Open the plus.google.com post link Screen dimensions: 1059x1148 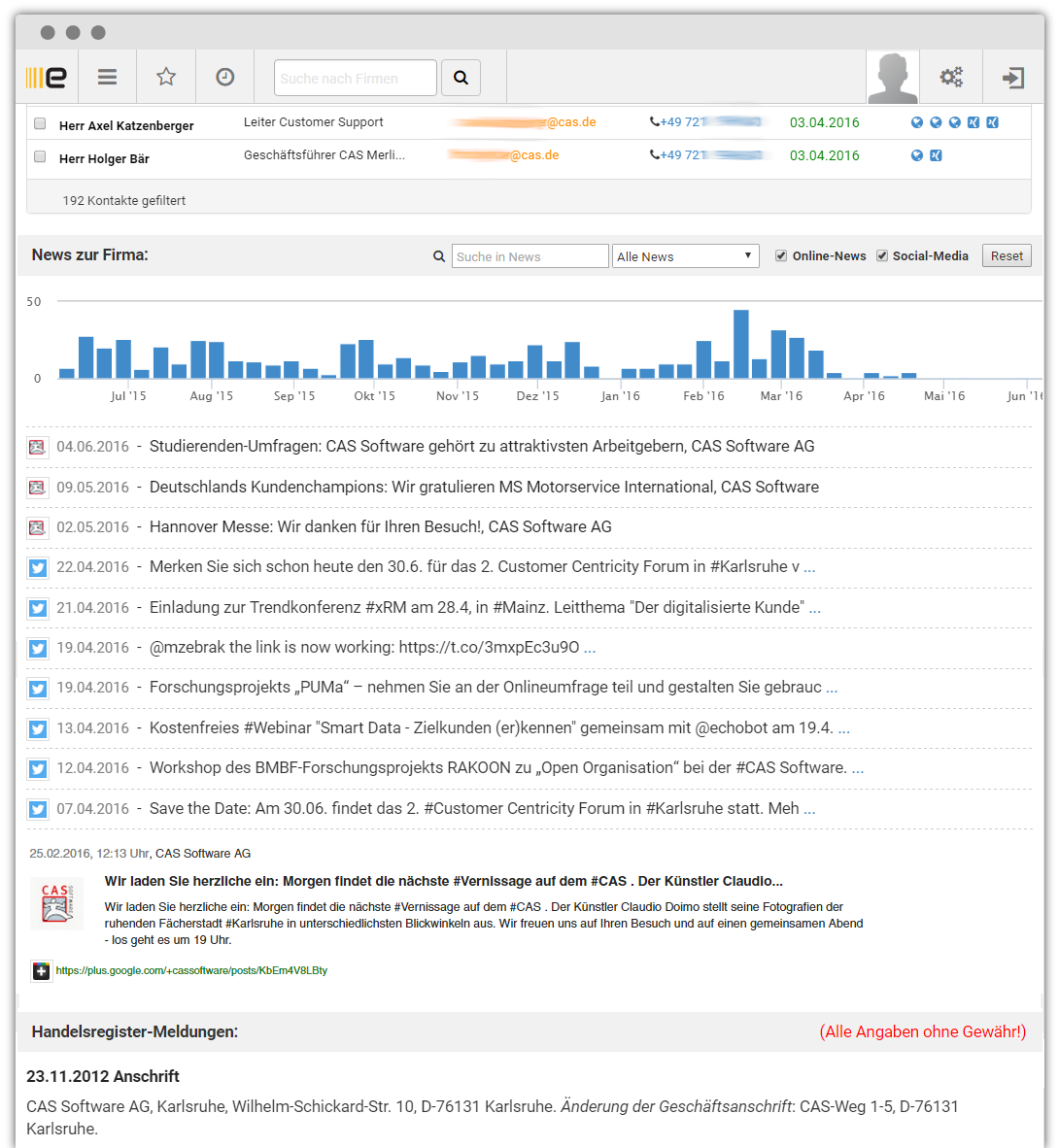[191, 970]
